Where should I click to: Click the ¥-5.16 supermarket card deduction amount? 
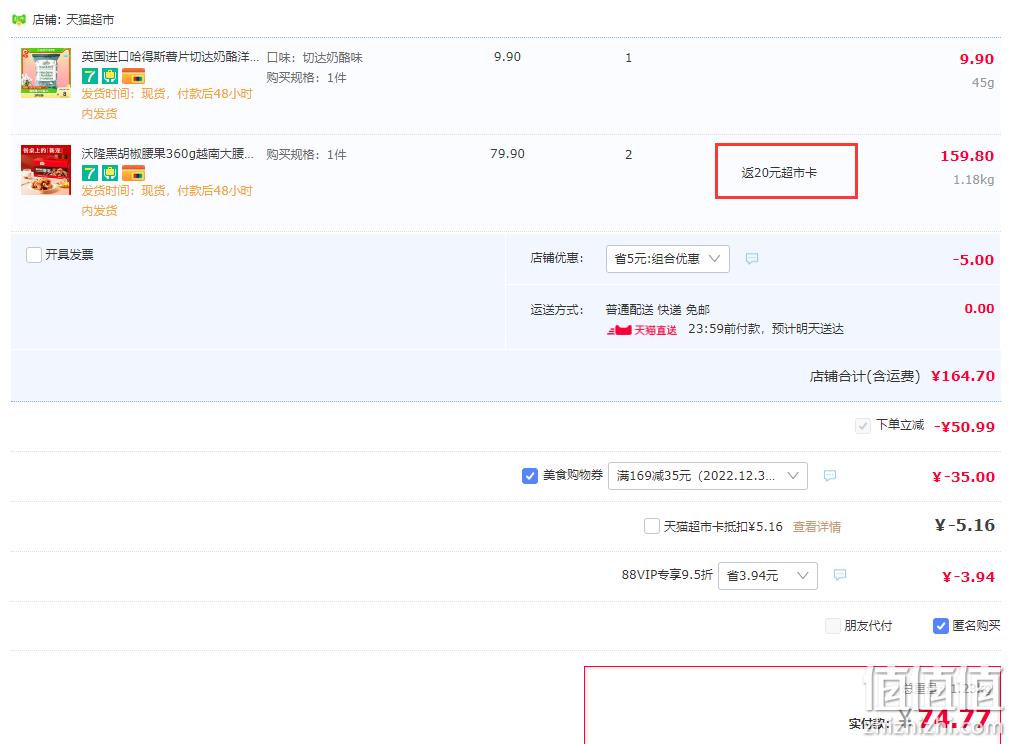(965, 525)
